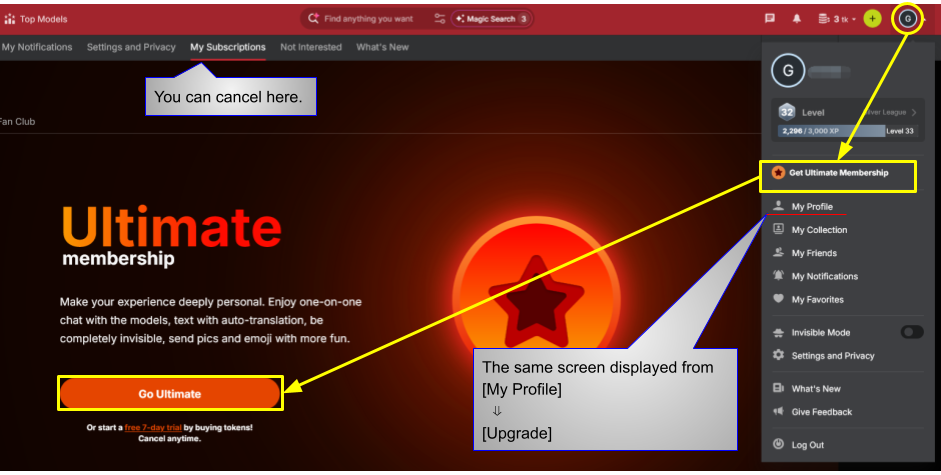Click the G profile avatar in header
Screen dimensions: 941x475
[x=907, y=19]
